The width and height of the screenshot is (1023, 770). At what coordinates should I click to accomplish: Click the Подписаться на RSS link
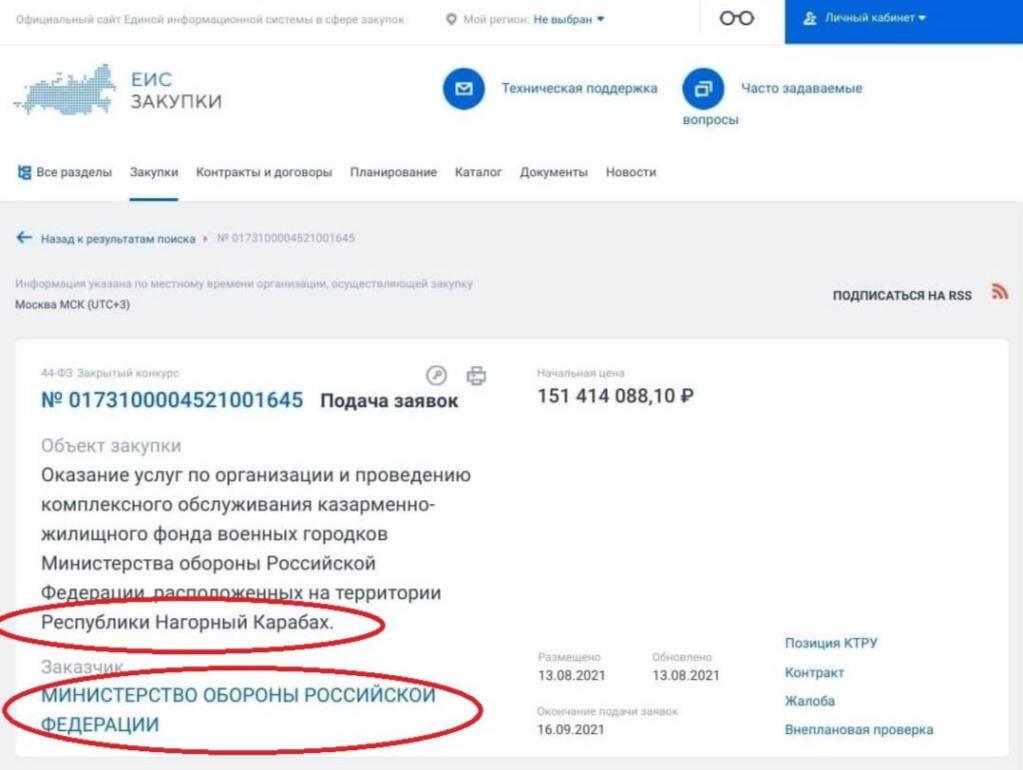point(902,296)
